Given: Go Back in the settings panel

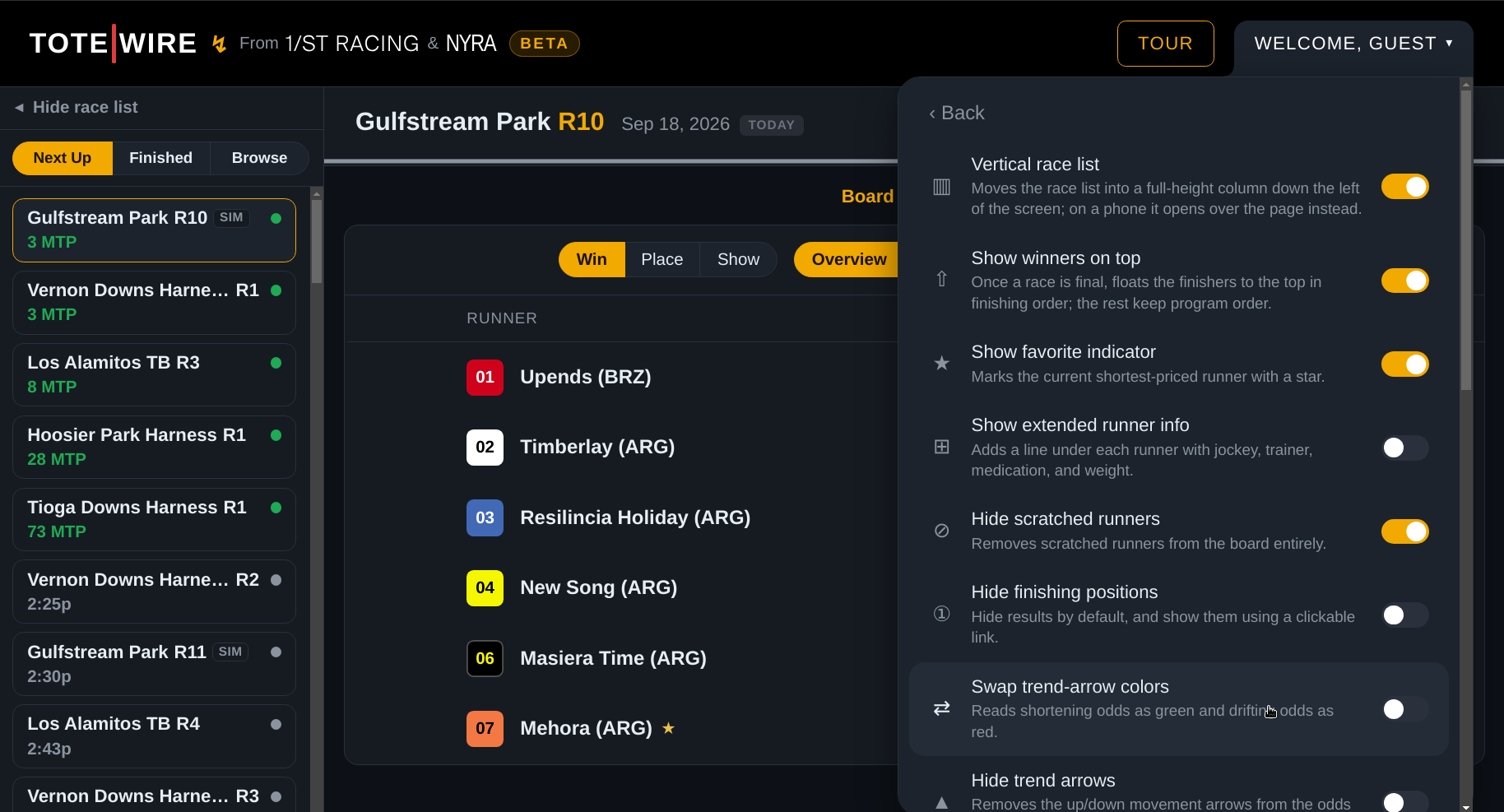Looking at the screenshot, I should coord(956,113).
